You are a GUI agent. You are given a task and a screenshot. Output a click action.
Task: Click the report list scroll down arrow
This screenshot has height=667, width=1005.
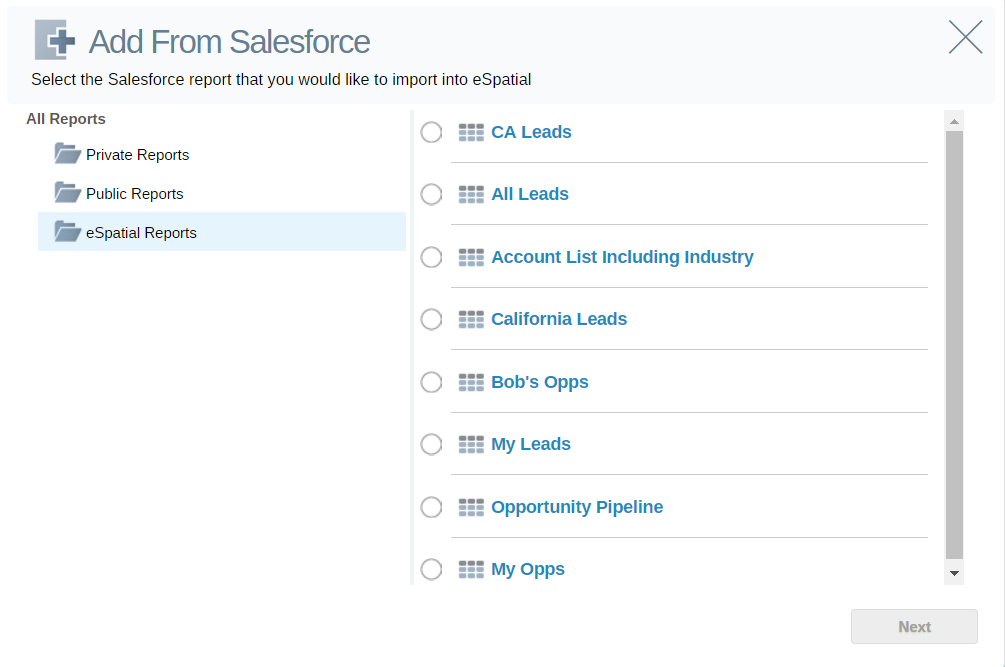point(954,573)
